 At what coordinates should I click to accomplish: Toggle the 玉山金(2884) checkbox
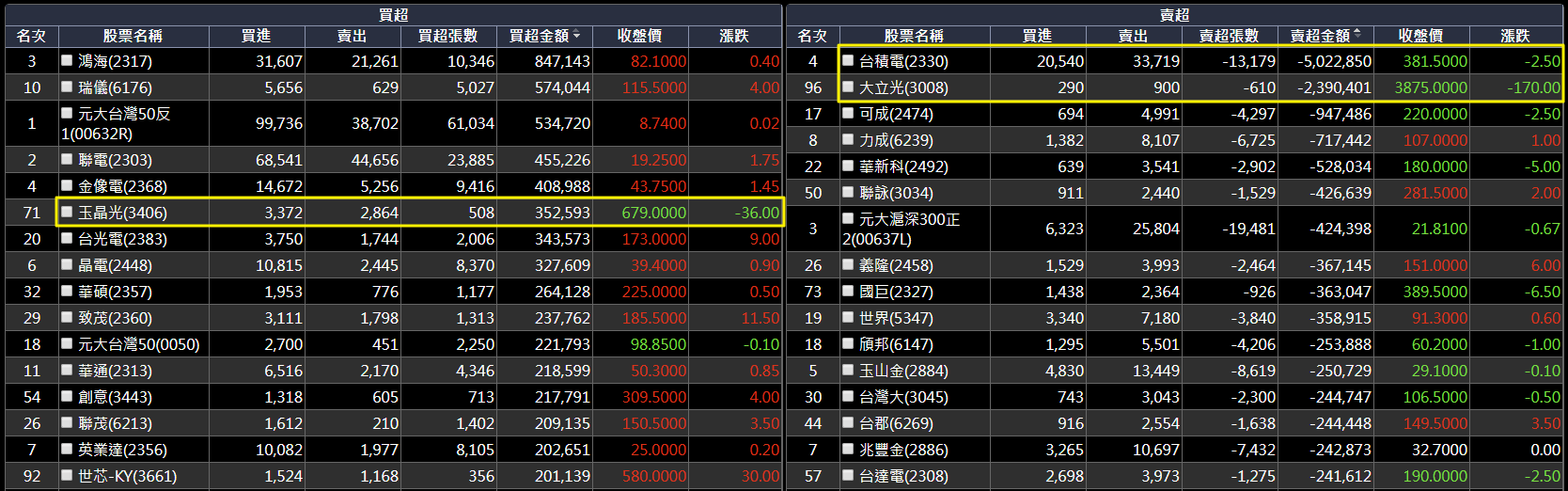(x=848, y=370)
